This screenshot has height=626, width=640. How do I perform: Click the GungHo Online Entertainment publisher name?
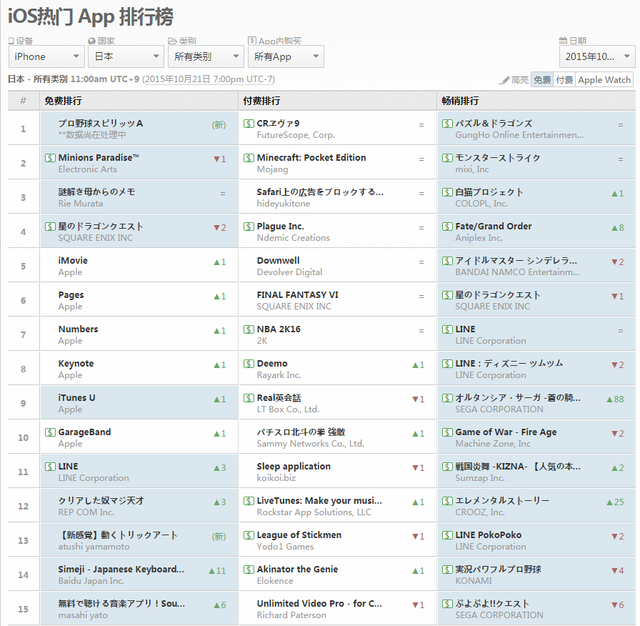click(x=519, y=135)
